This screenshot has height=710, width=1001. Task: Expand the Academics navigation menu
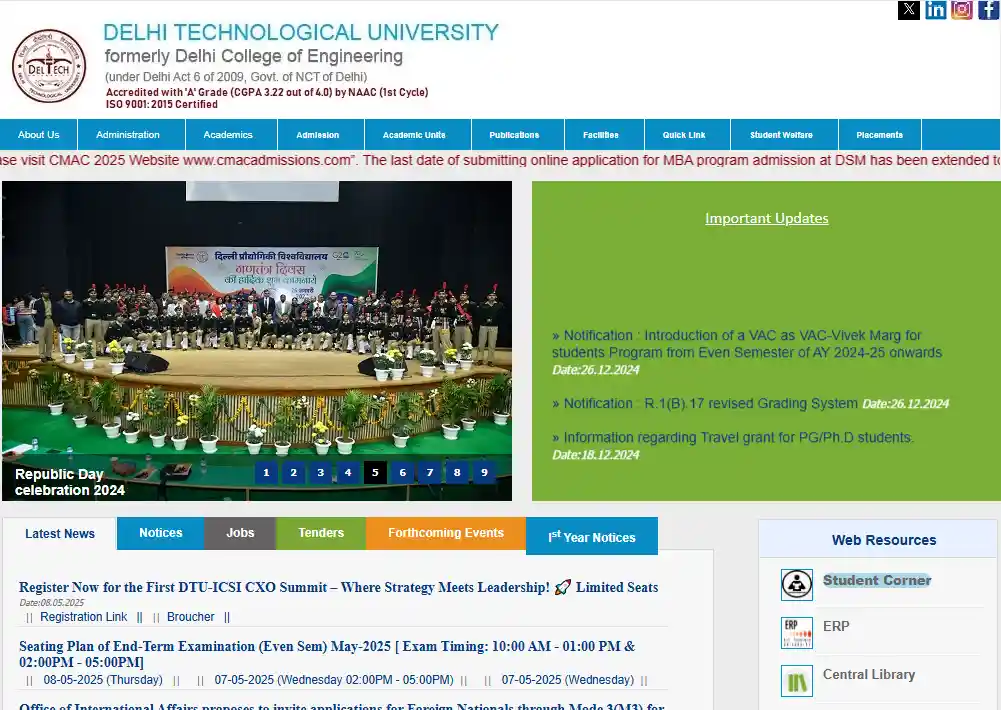(x=228, y=135)
